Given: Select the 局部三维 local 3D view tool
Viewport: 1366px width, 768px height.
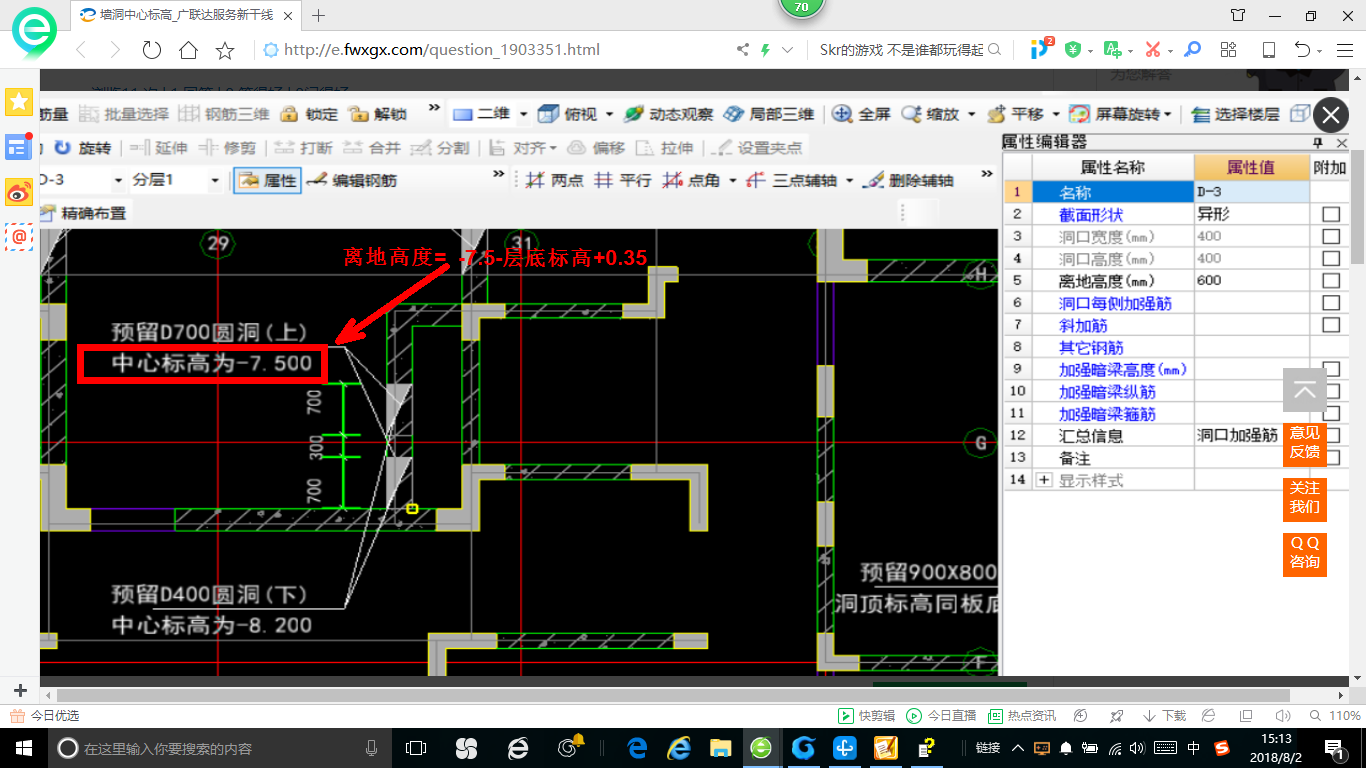Looking at the screenshot, I should click(x=769, y=114).
